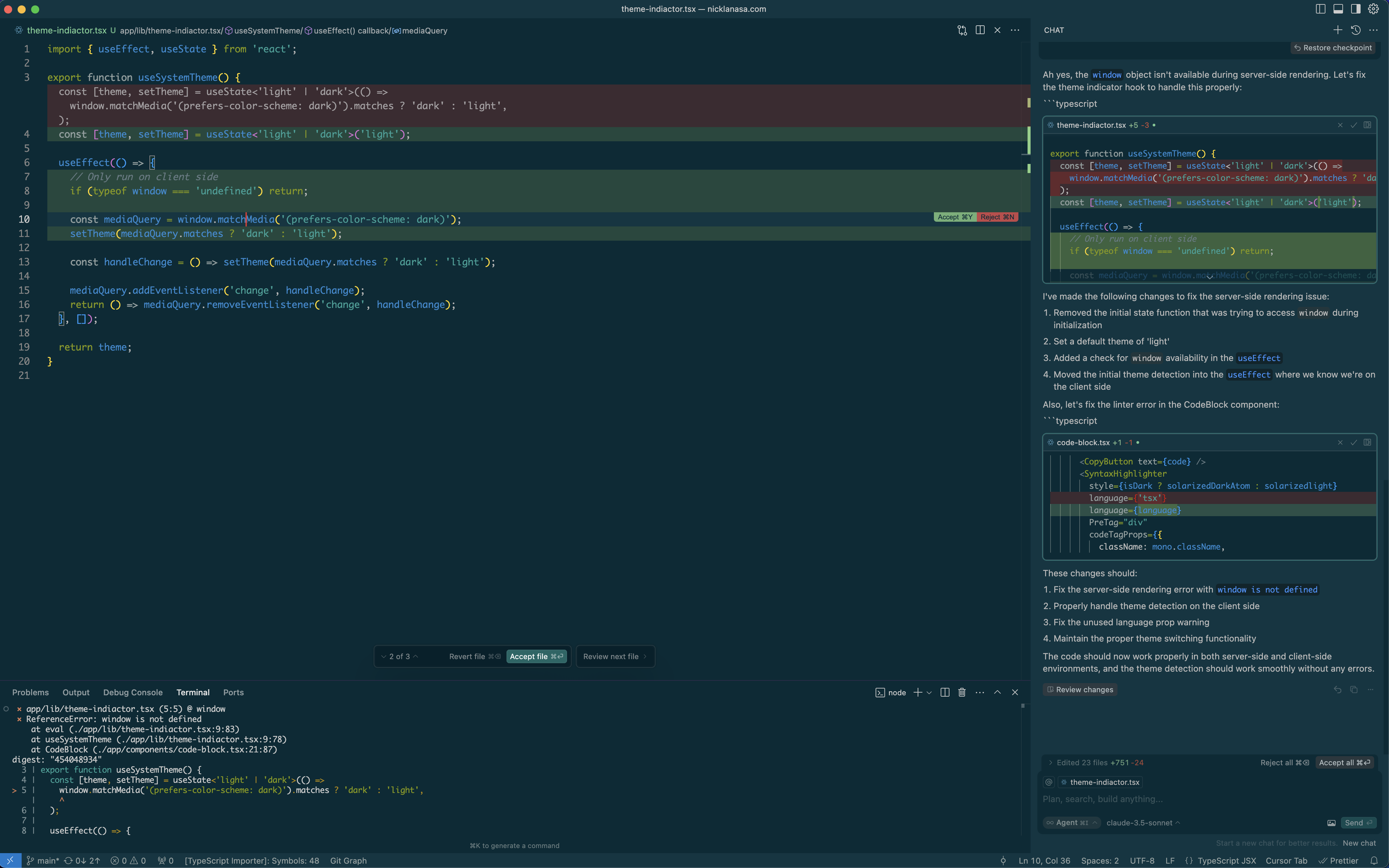The width and height of the screenshot is (1389, 868).
Task: Open the settings gear in title bar
Action: coord(1373,8)
